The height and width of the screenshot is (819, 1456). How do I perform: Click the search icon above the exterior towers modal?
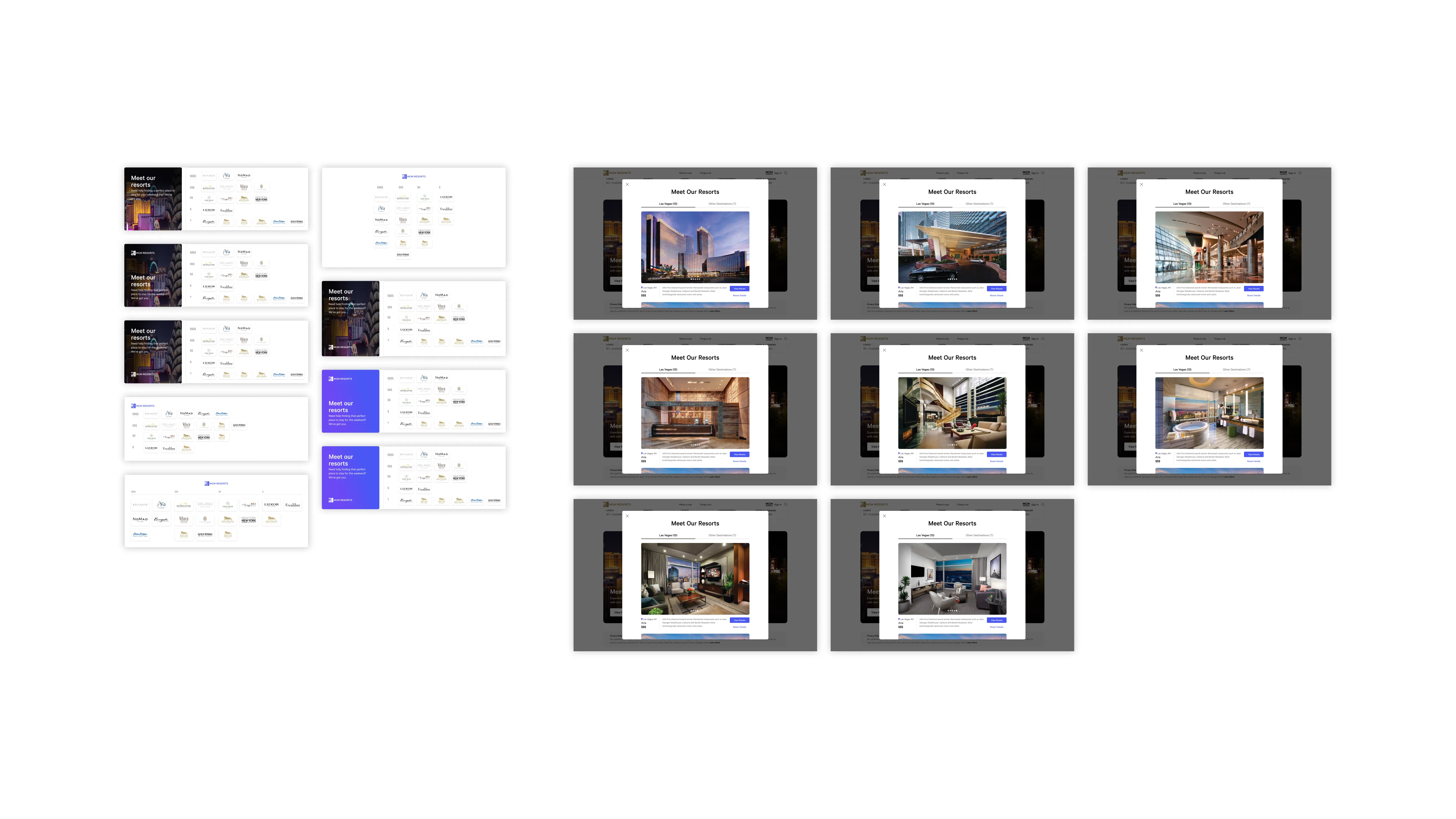tap(786, 172)
